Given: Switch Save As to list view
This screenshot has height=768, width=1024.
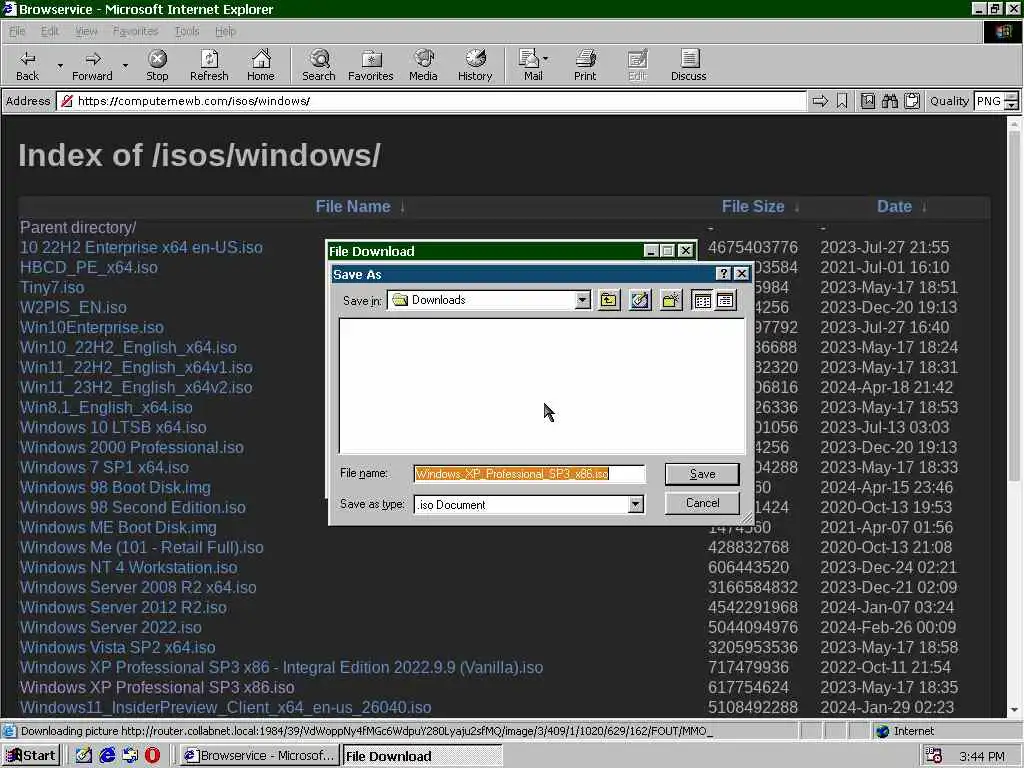Looking at the screenshot, I should (702, 300).
